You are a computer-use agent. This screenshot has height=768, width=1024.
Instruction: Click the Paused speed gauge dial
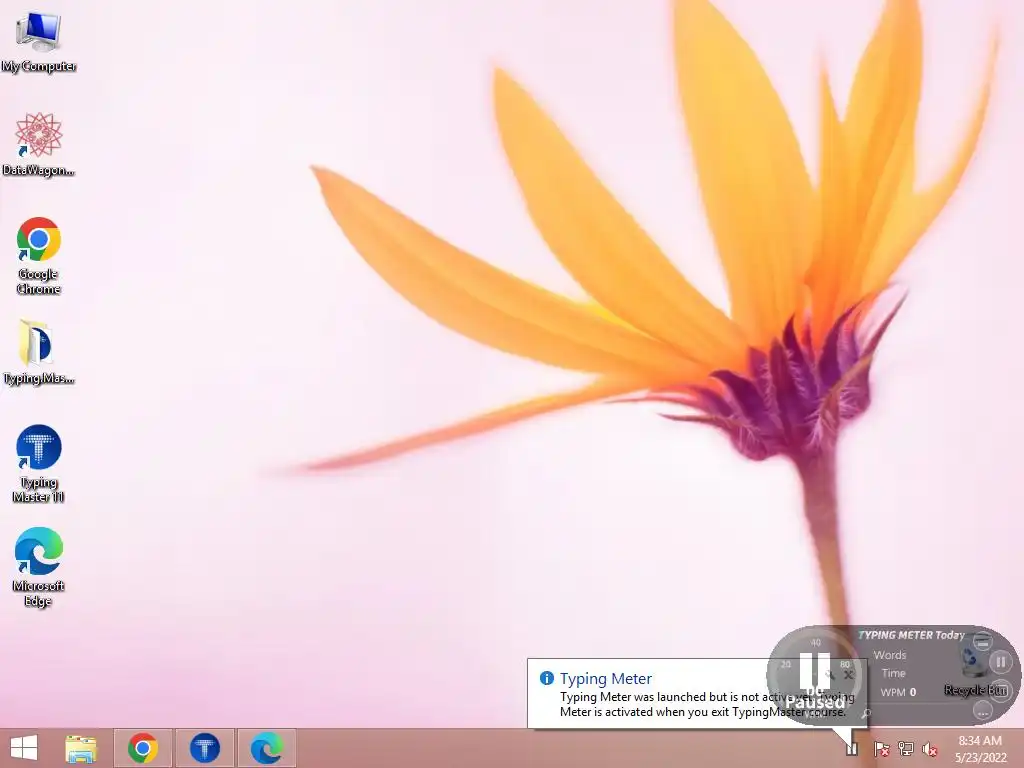click(814, 676)
